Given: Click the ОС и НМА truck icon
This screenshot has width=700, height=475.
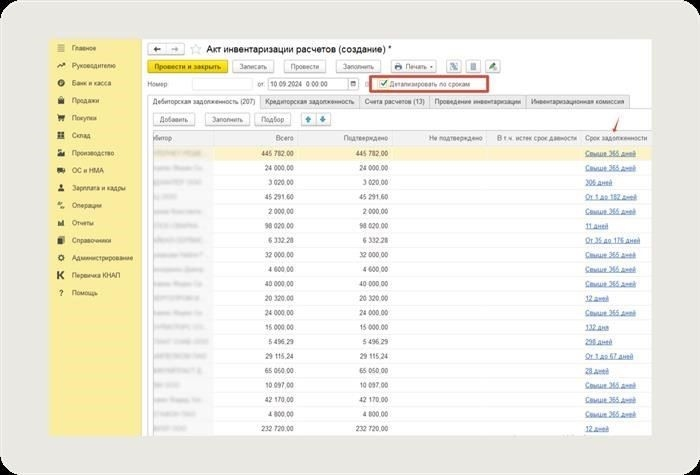Looking at the screenshot, I should click(x=61, y=171).
